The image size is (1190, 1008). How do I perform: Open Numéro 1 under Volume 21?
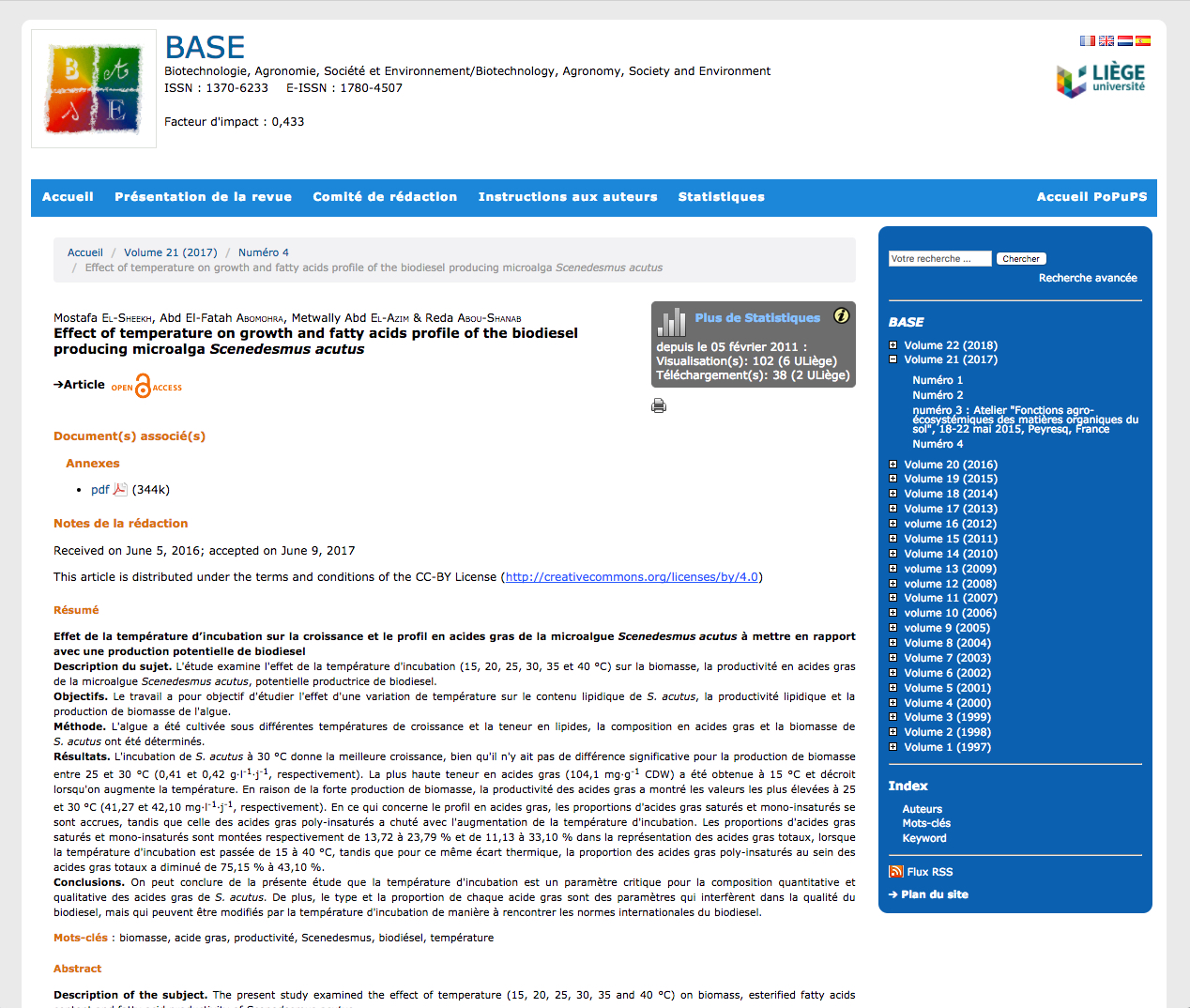click(938, 380)
